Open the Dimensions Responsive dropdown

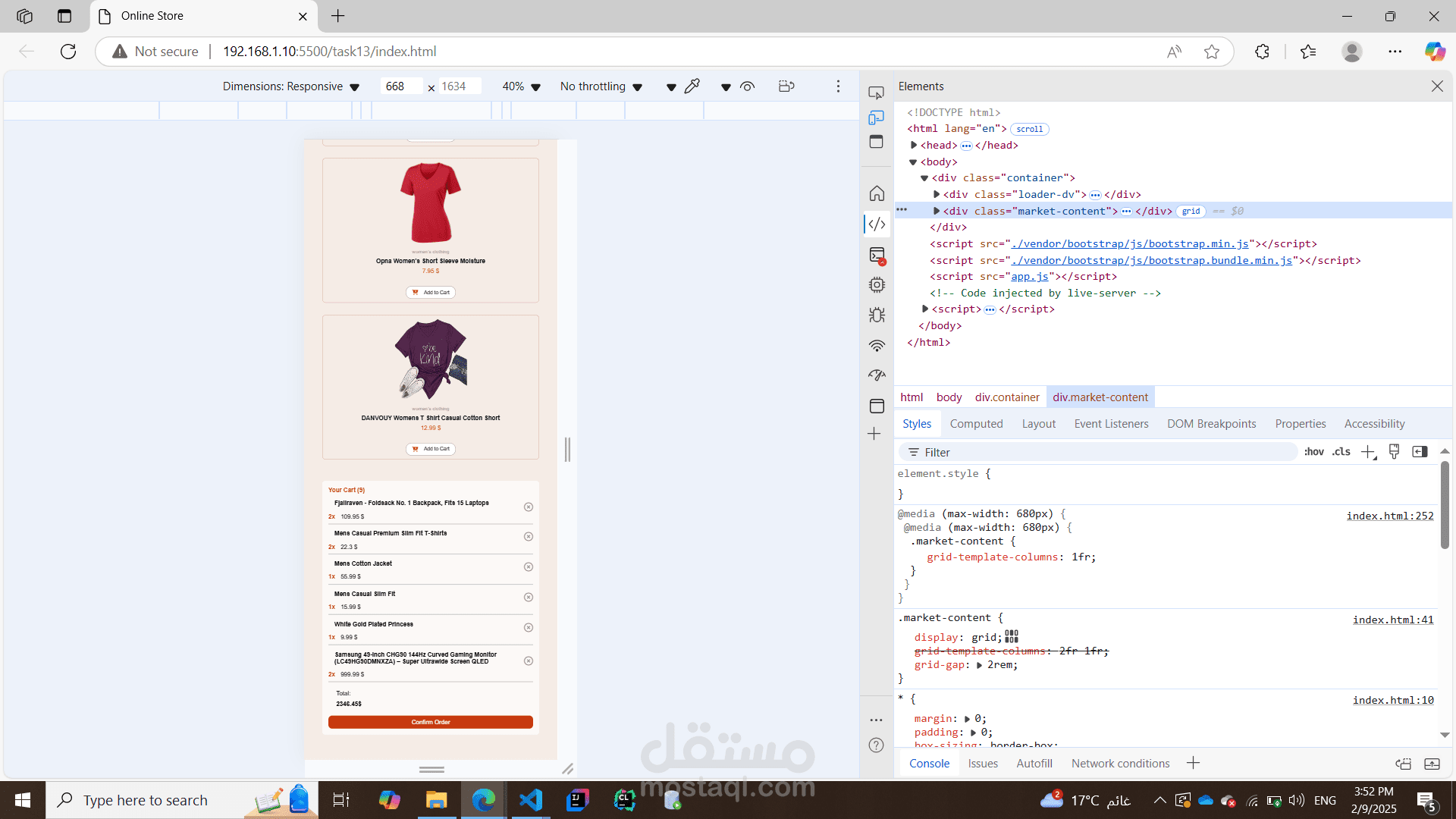pyautogui.click(x=290, y=86)
